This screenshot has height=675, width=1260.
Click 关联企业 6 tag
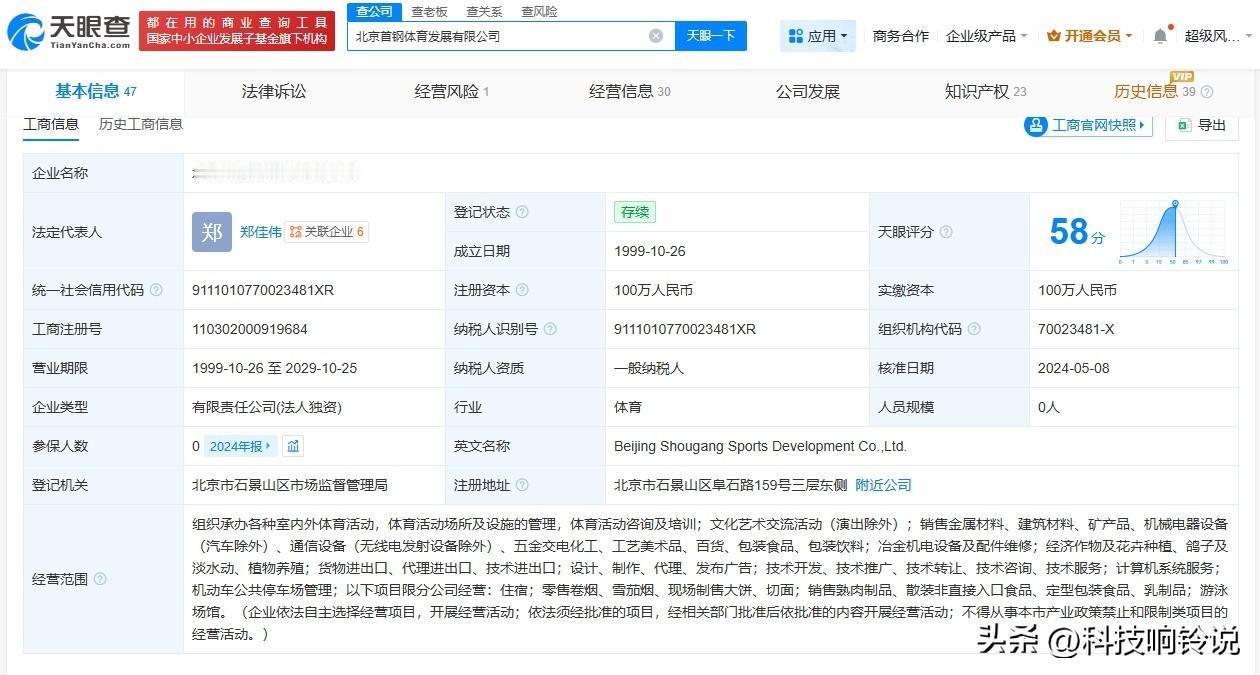[x=326, y=232]
